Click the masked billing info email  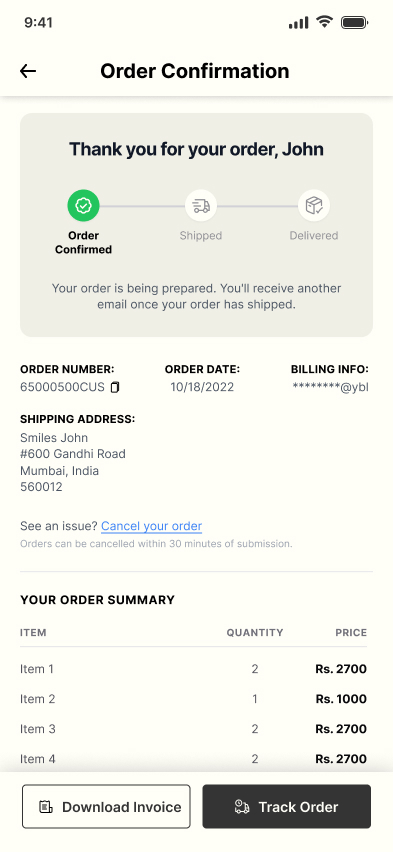point(330,387)
